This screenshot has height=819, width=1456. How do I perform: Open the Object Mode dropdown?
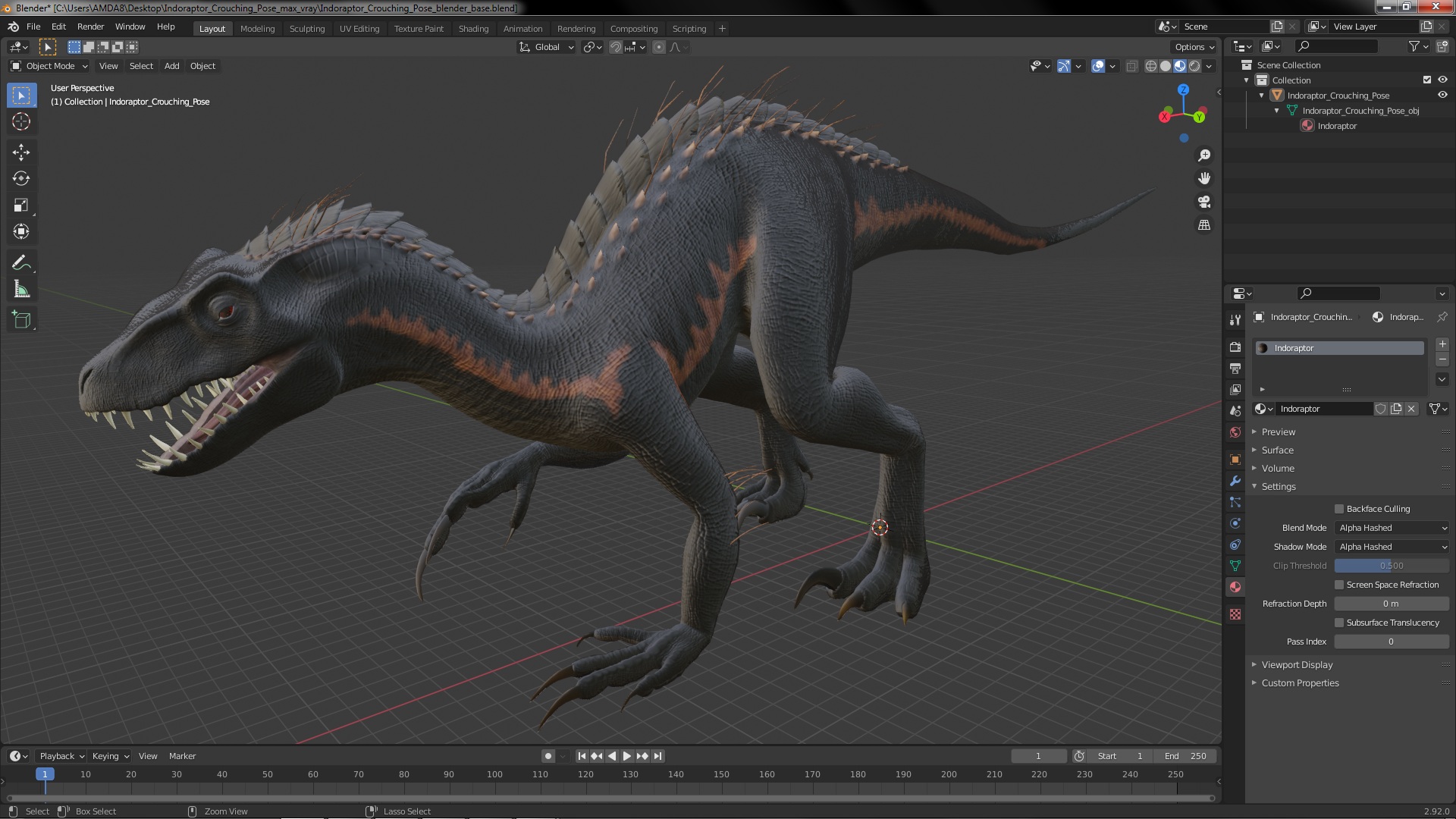click(49, 66)
